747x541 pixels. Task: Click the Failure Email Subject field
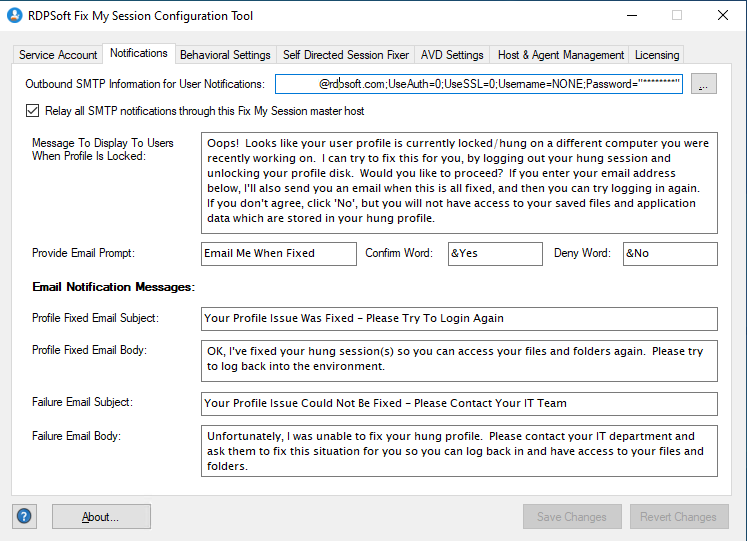pos(458,403)
